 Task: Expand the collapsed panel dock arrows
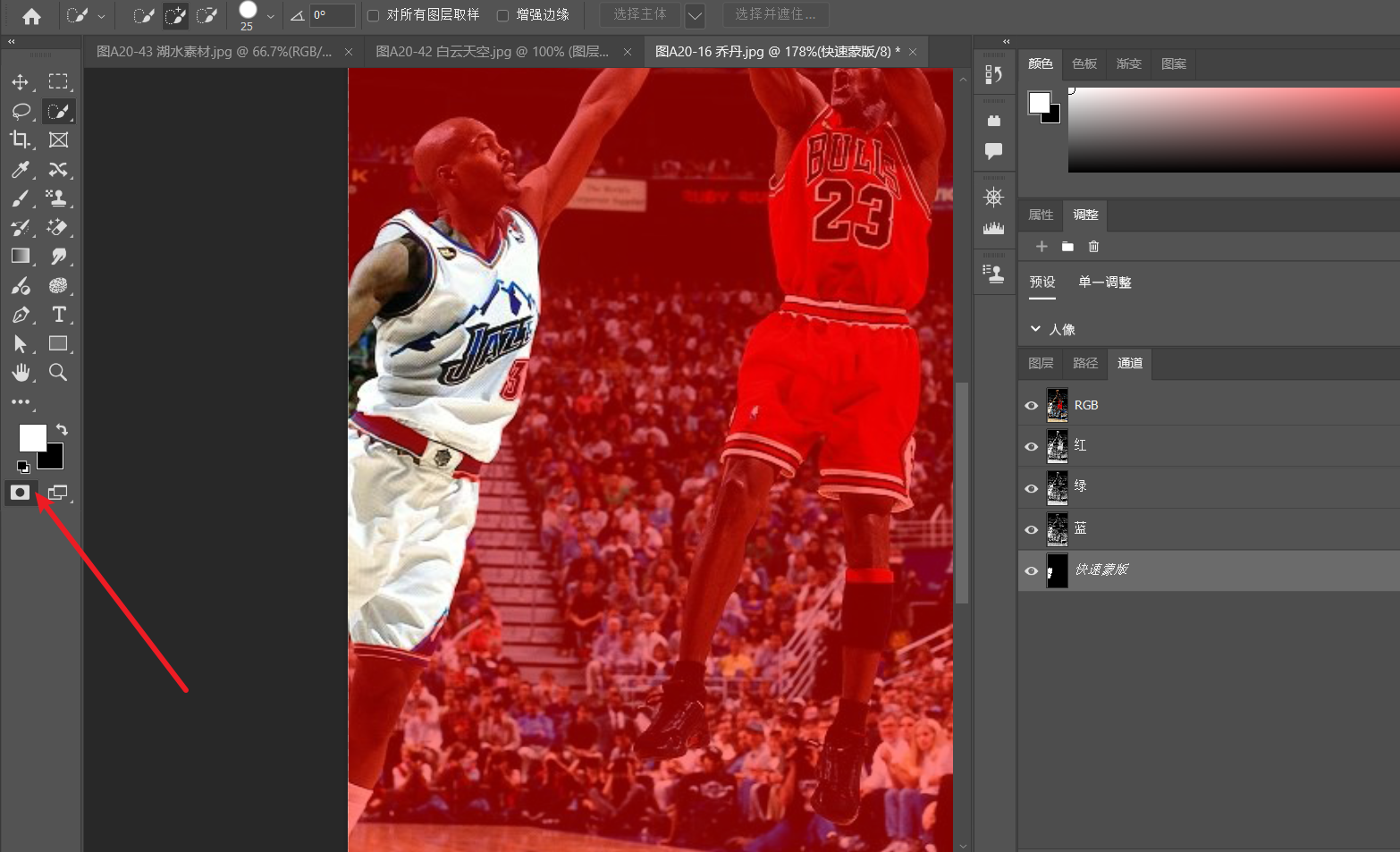(x=1007, y=41)
